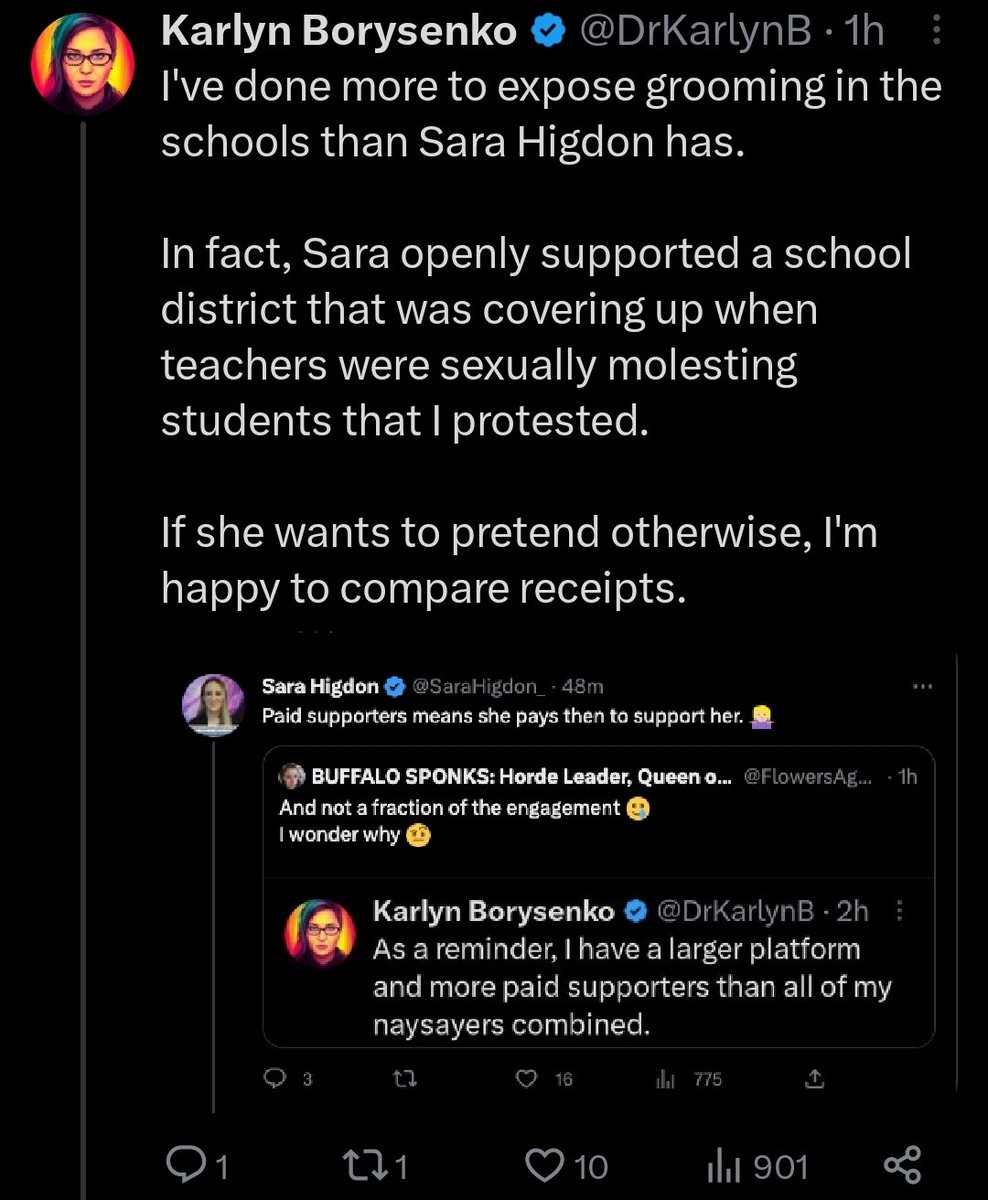Like the main post with 10 likes
This screenshot has width=988, height=1200.
pos(543,1166)
